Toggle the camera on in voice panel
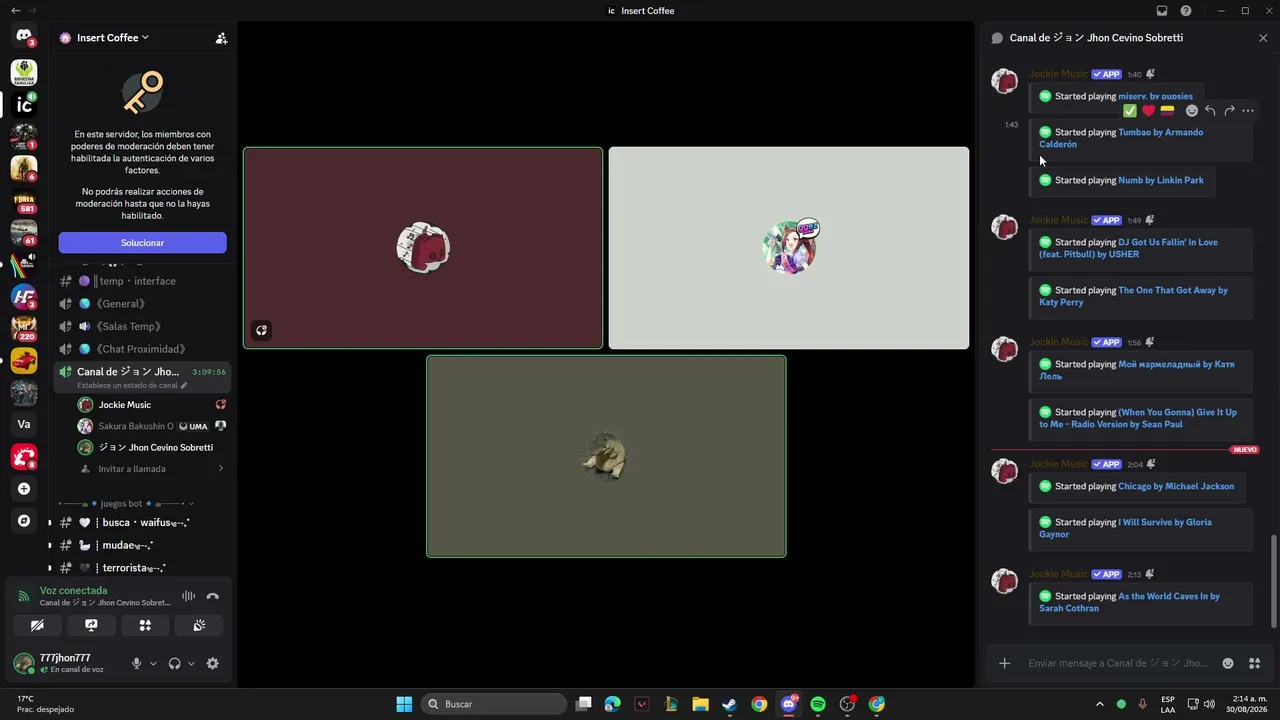Viewport: 1280px width, 720px height. pos(37,626)
